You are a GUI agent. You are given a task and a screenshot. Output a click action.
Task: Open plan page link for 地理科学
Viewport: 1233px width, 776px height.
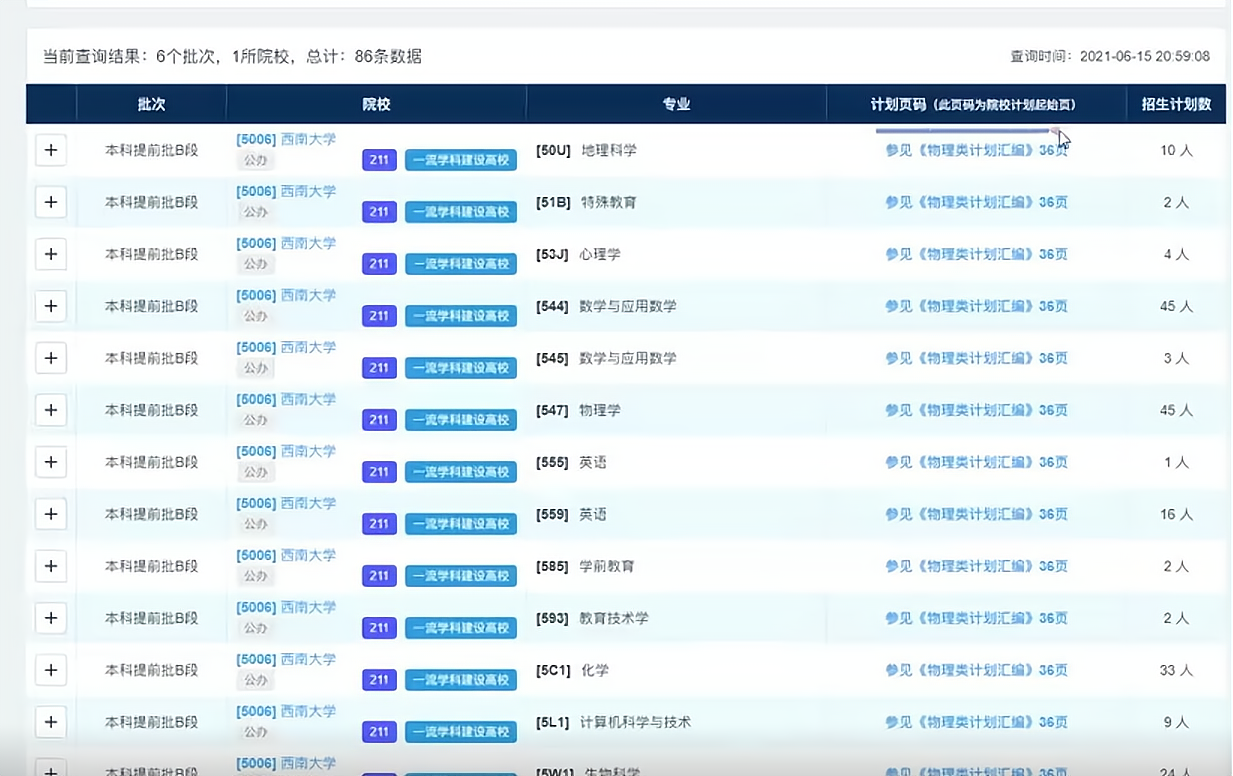click(x=976, y=150)
